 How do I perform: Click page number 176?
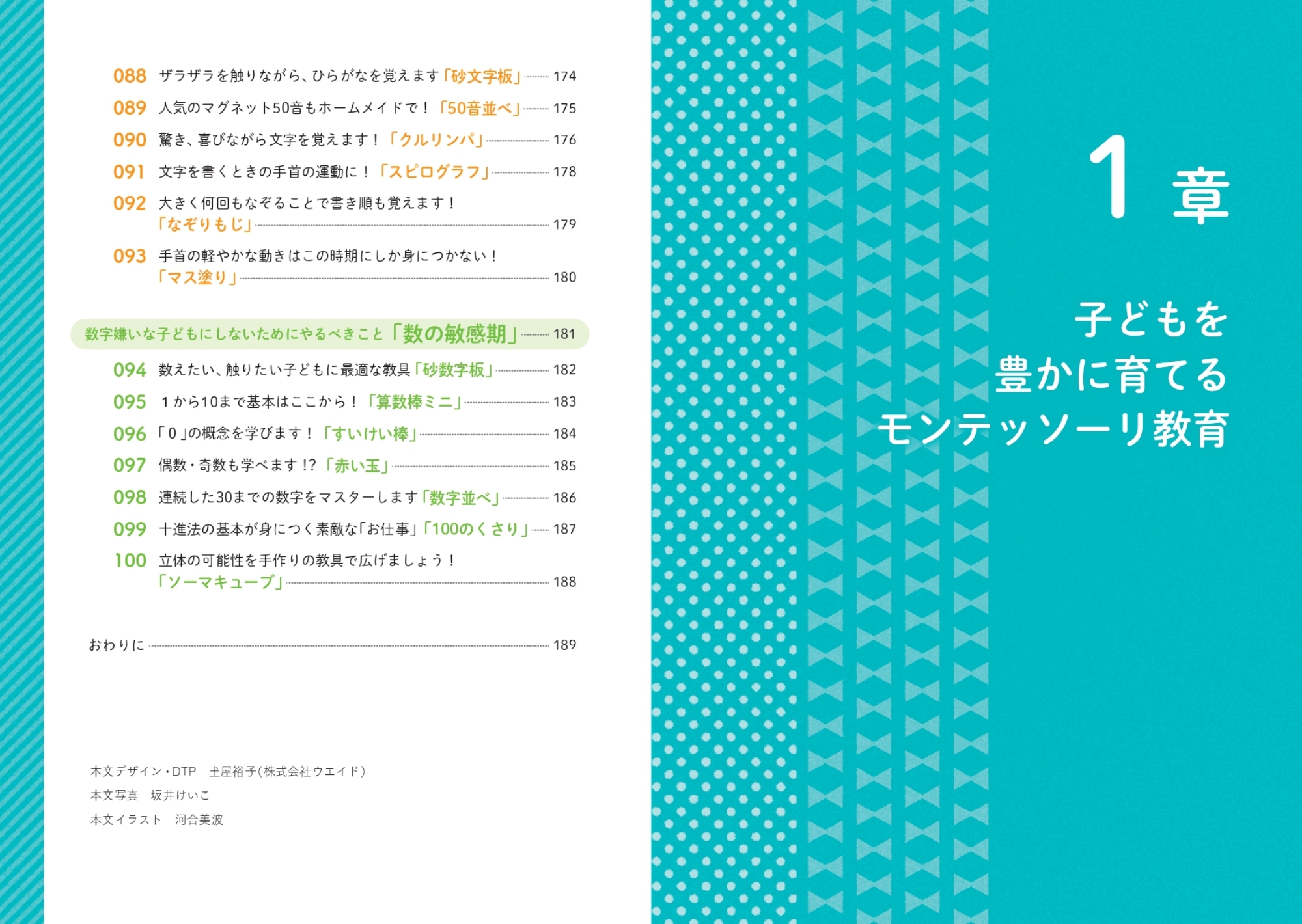tap(564, 140)
